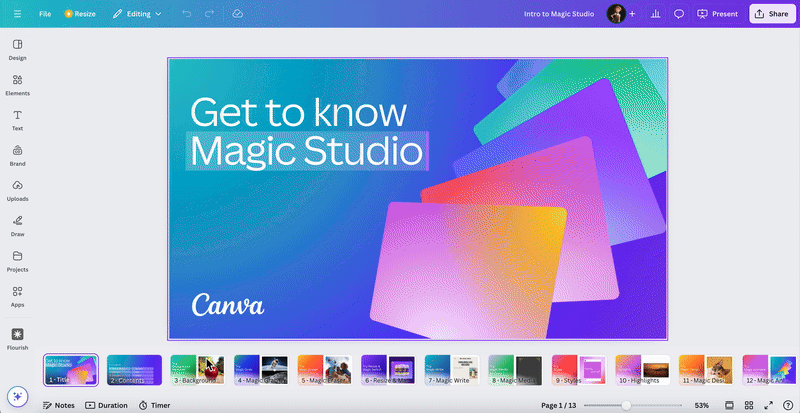Open the Uploads panel
The width and height of the screenshot is (800, 413).
click(x=17, y=191)
